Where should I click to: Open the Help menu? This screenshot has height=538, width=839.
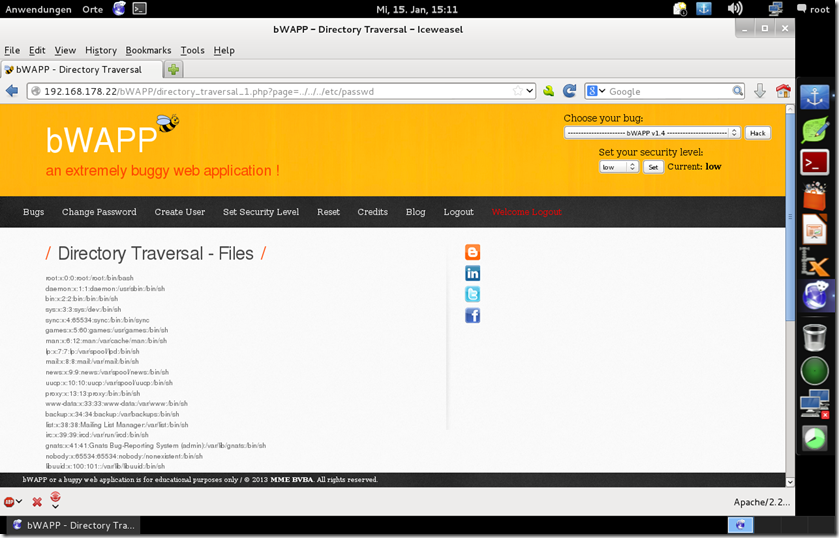pyautogui.click(x=224, y=50)
